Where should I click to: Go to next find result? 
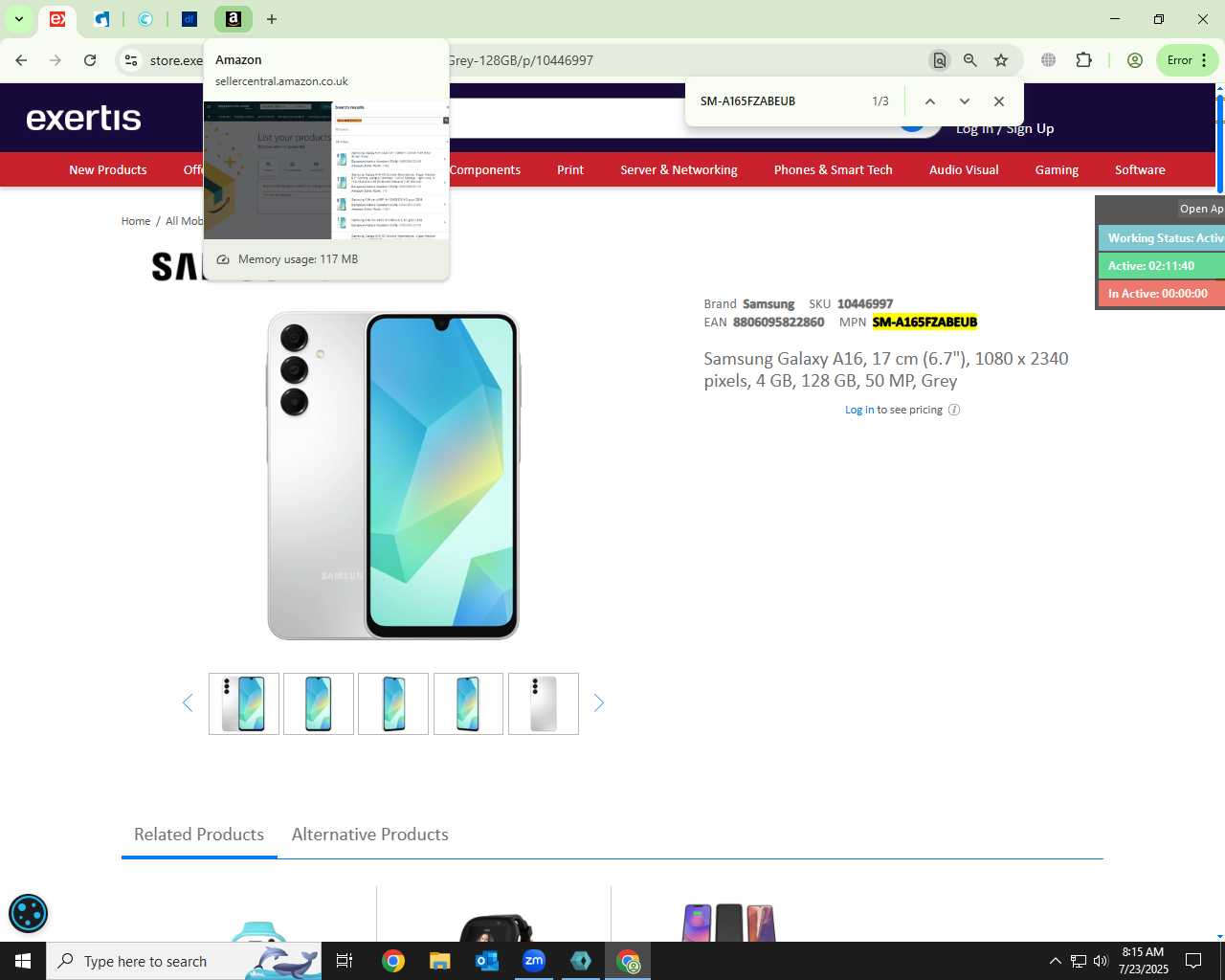point(965,101)
